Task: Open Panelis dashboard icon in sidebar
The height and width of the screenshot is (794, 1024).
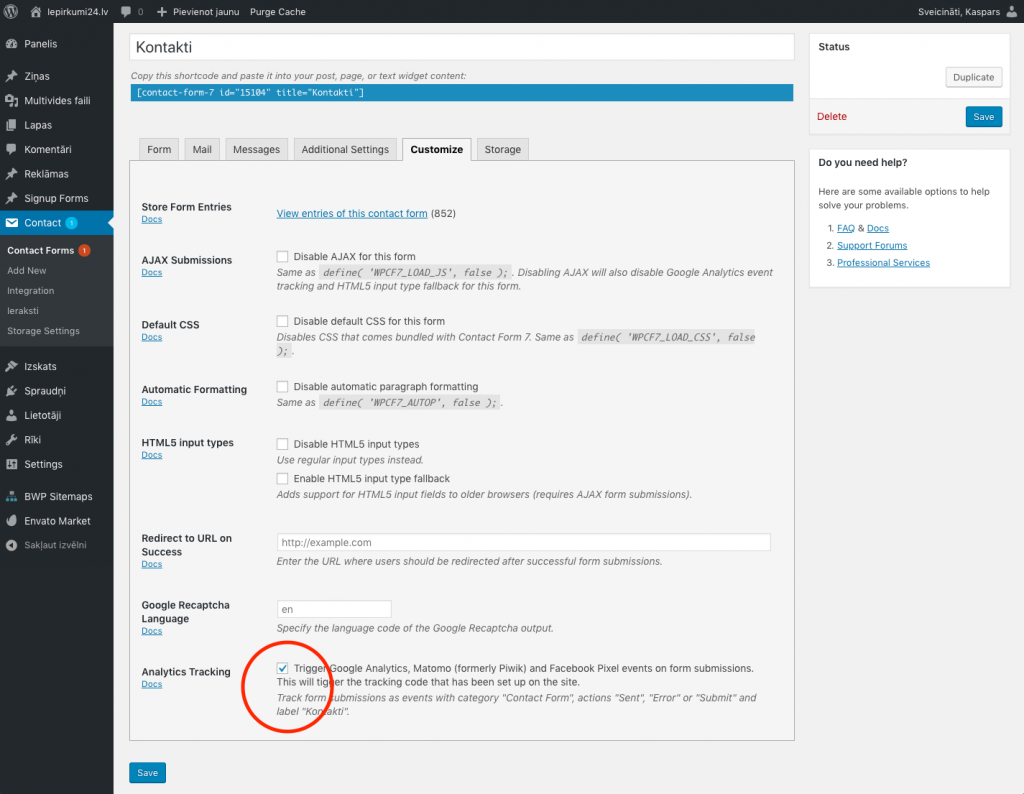Action: pyautogui.click(x=12, y=44)
